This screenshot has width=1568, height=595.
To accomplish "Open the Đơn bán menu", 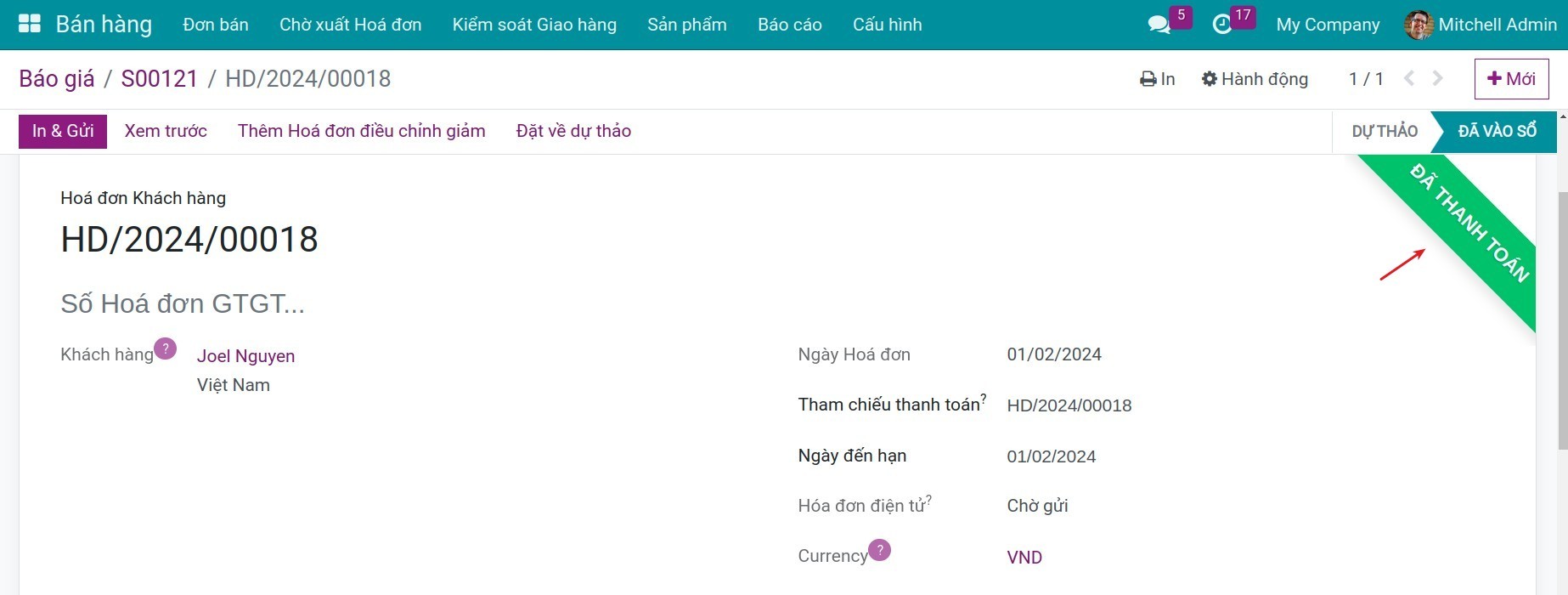I will click(x=216, y=25).
